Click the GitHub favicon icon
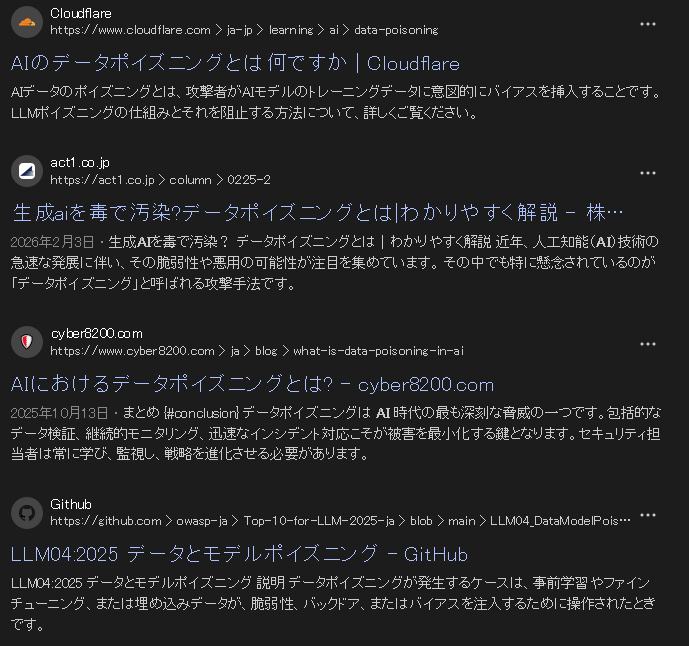The image size is (689, 646). 26,512
